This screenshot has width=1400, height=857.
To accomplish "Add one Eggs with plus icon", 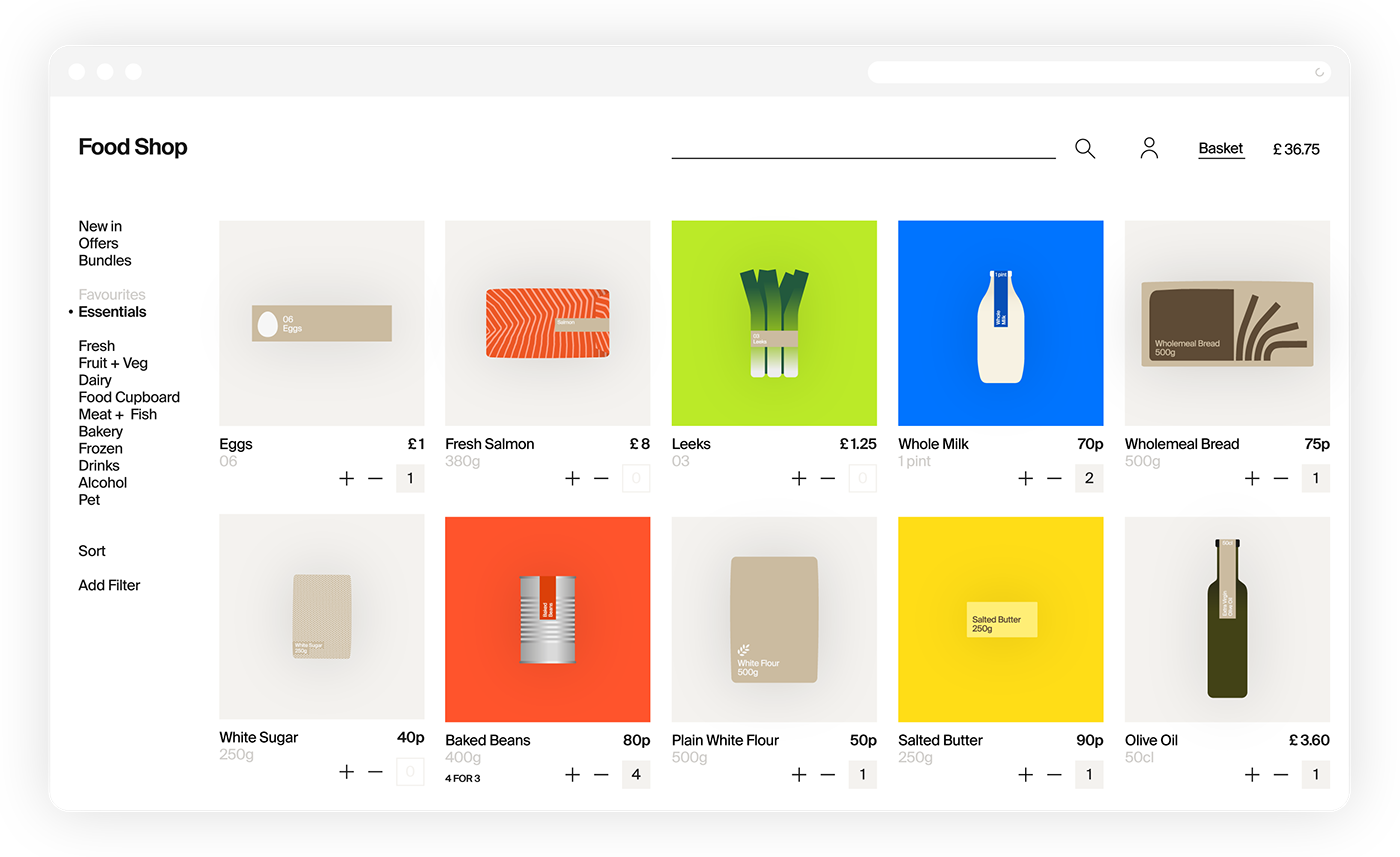I will (346, 479).
